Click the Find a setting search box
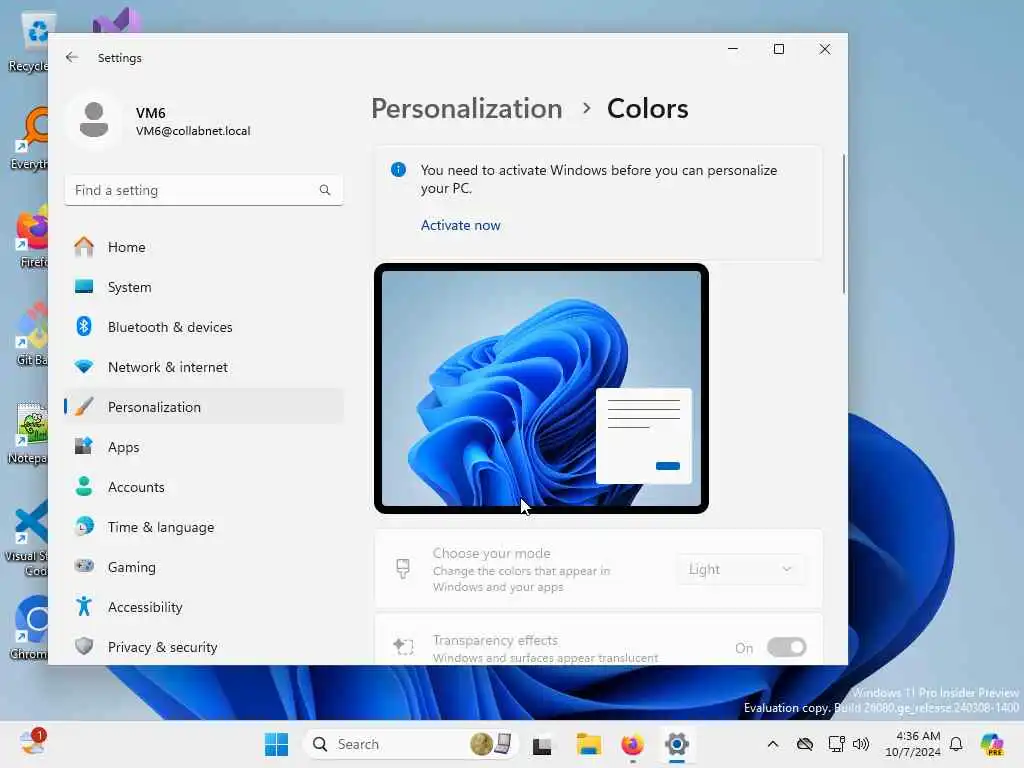Screen dimensions: 1024x768 204,190
